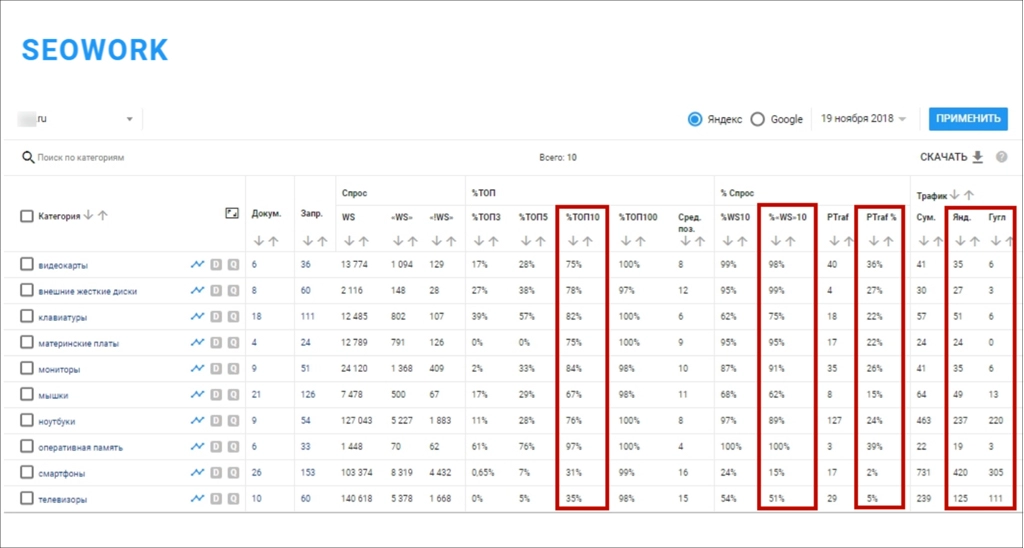Image resolution: width=1024 pixels, height=548 pixels.
Task: Open the 19 ноября 2018 date dropdown
Action: (864, 119)
